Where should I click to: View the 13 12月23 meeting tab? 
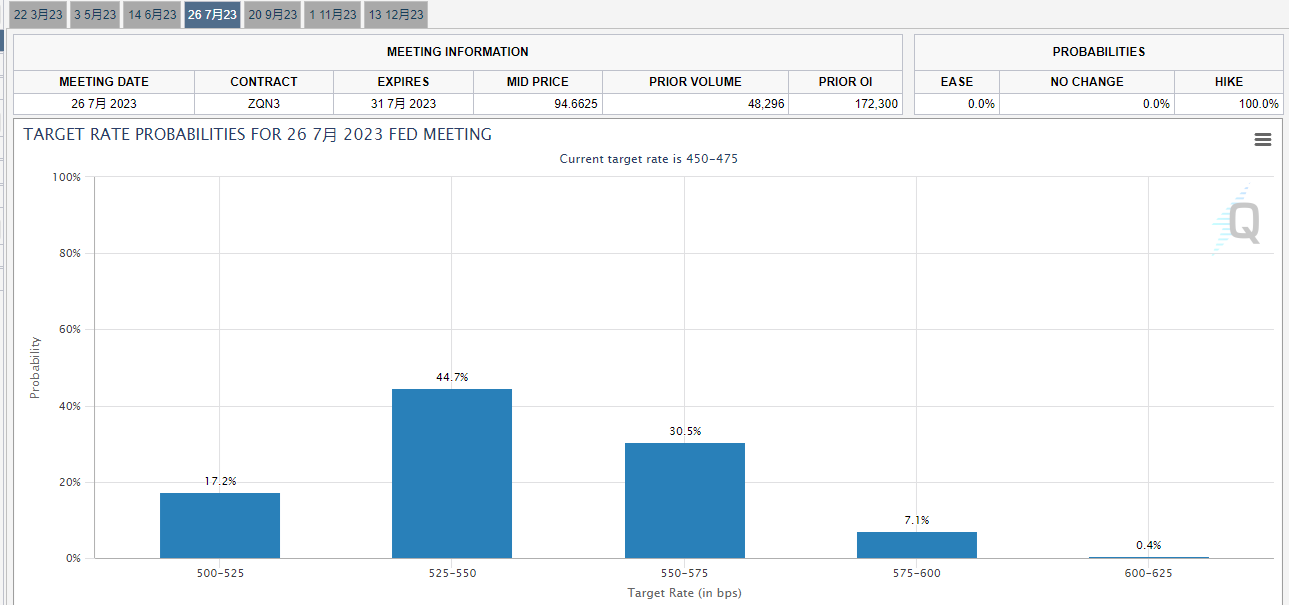click(396, 15)
